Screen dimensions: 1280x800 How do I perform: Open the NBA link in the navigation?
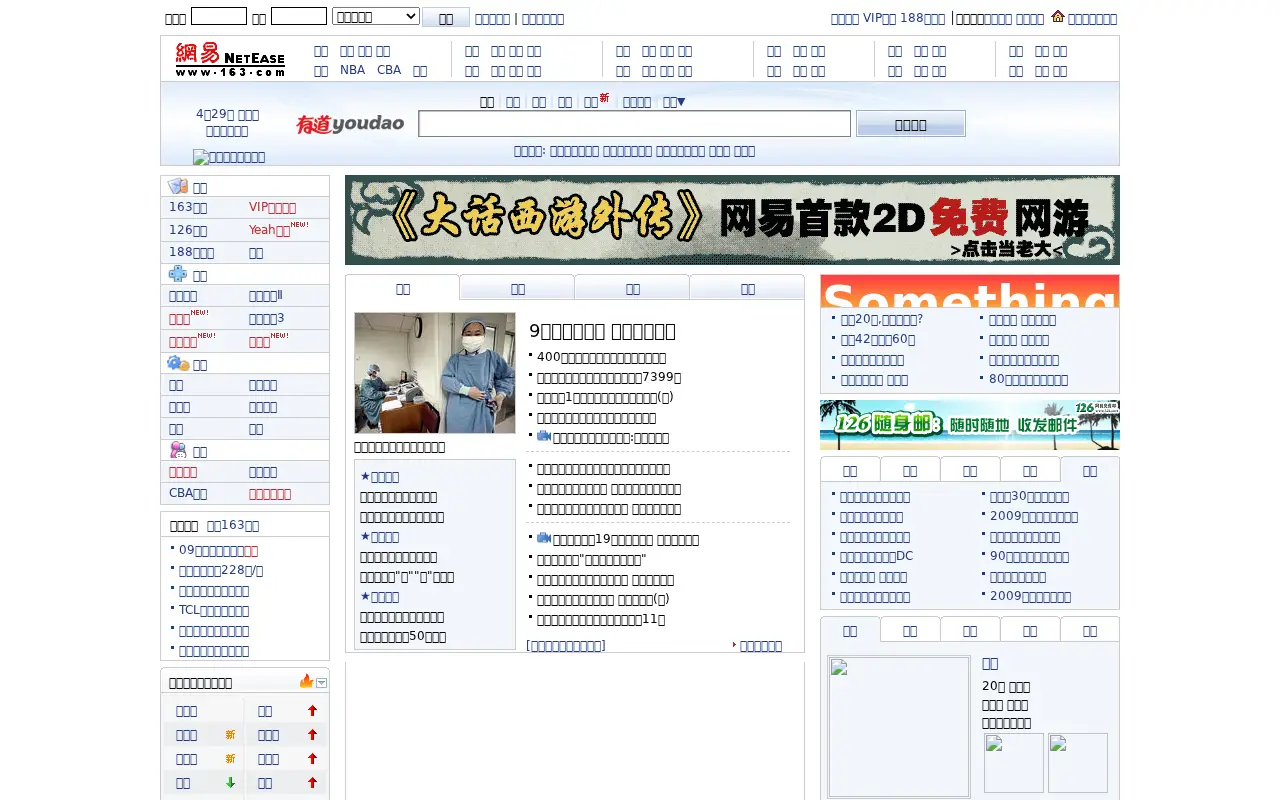(x=352, y=70)
